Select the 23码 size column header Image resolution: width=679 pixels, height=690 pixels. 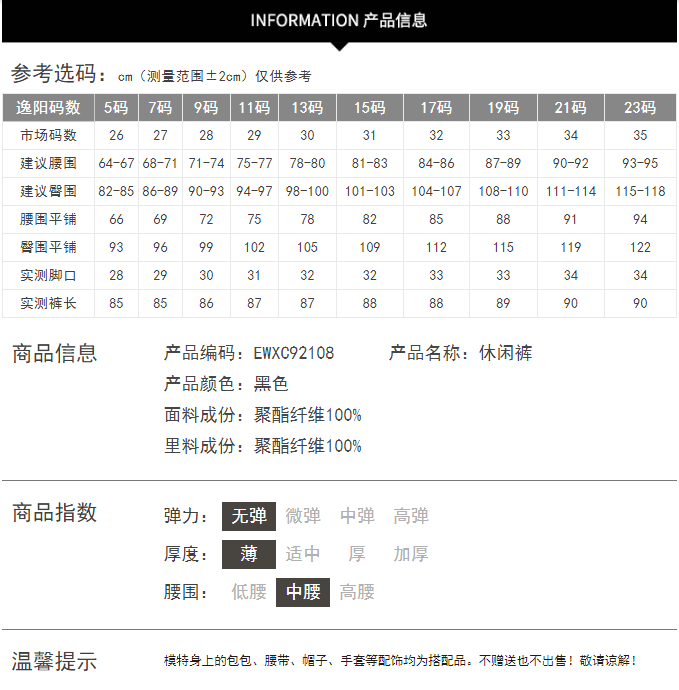(x=640, y=108)
